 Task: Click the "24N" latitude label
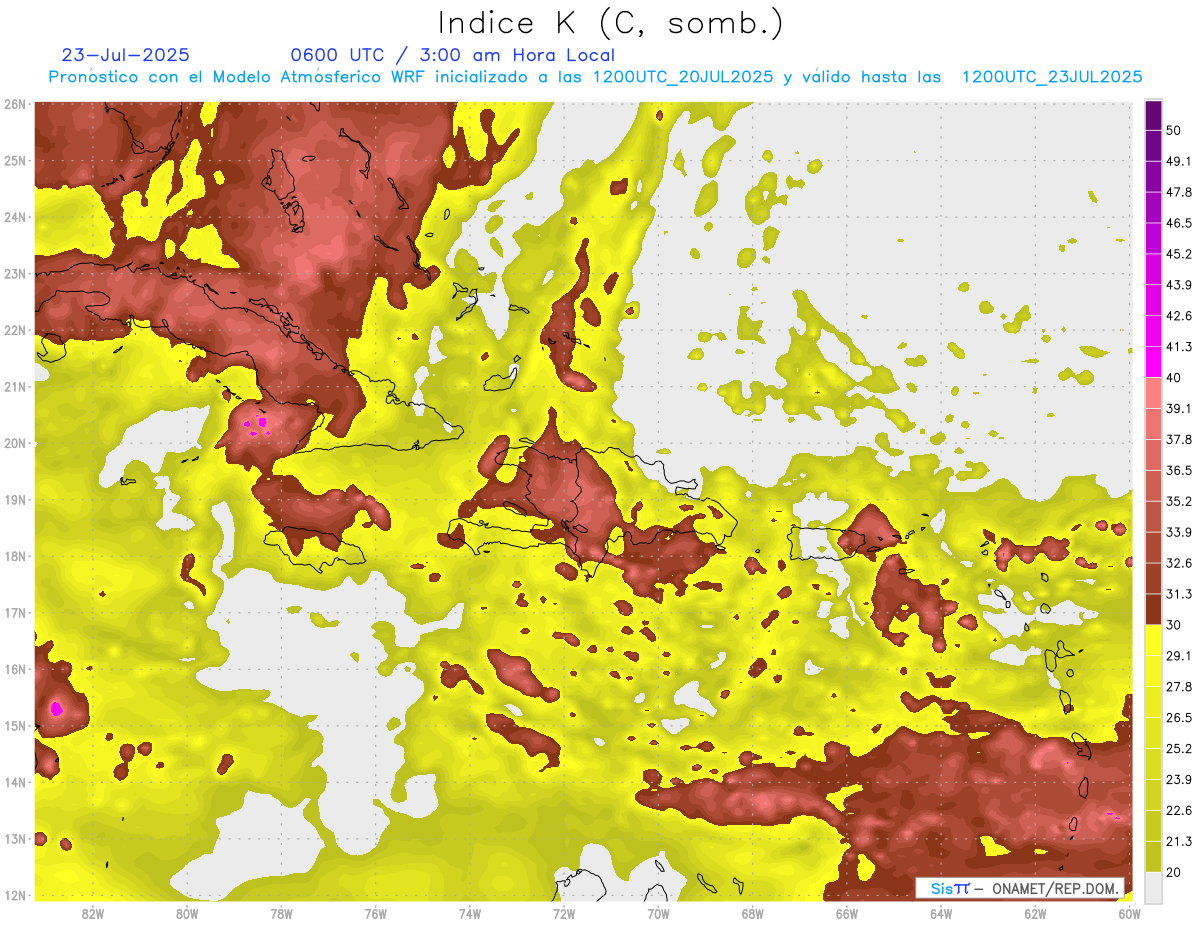pos(14,217)
